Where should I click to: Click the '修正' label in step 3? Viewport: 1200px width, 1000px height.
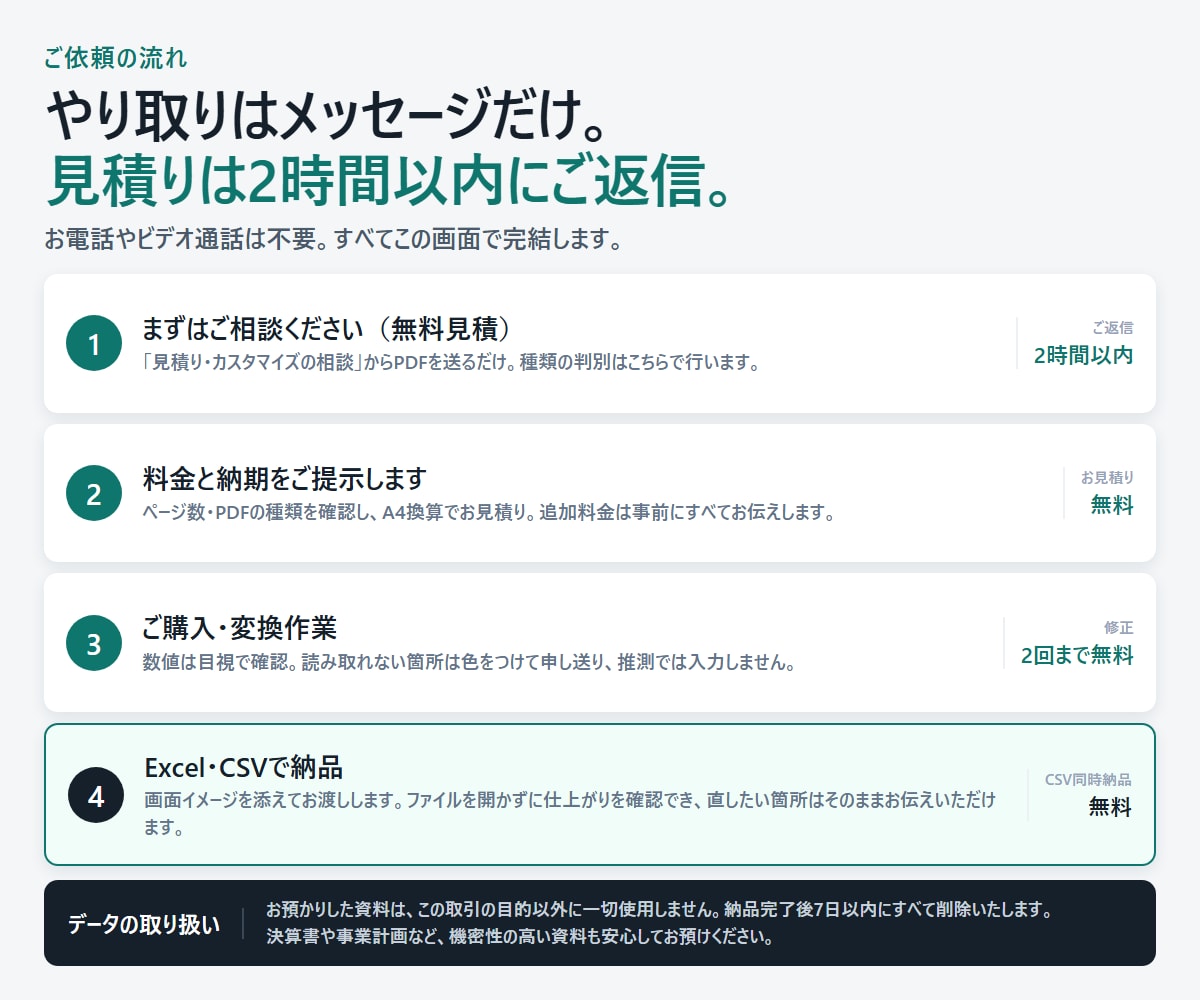coord(1119,628)
